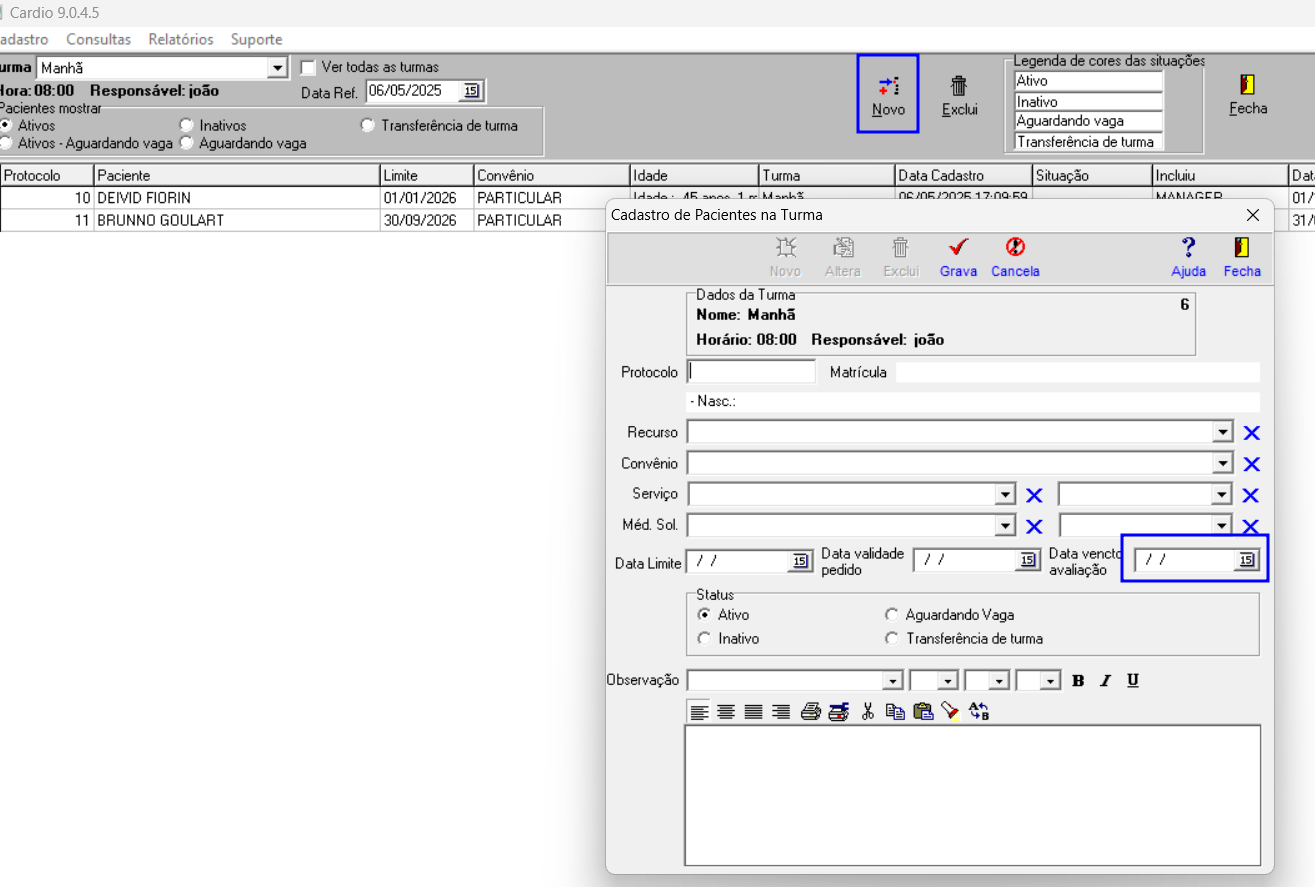Clear the first Serviço field with X
Screen dimensions: 1315x887
(1034, 495)
